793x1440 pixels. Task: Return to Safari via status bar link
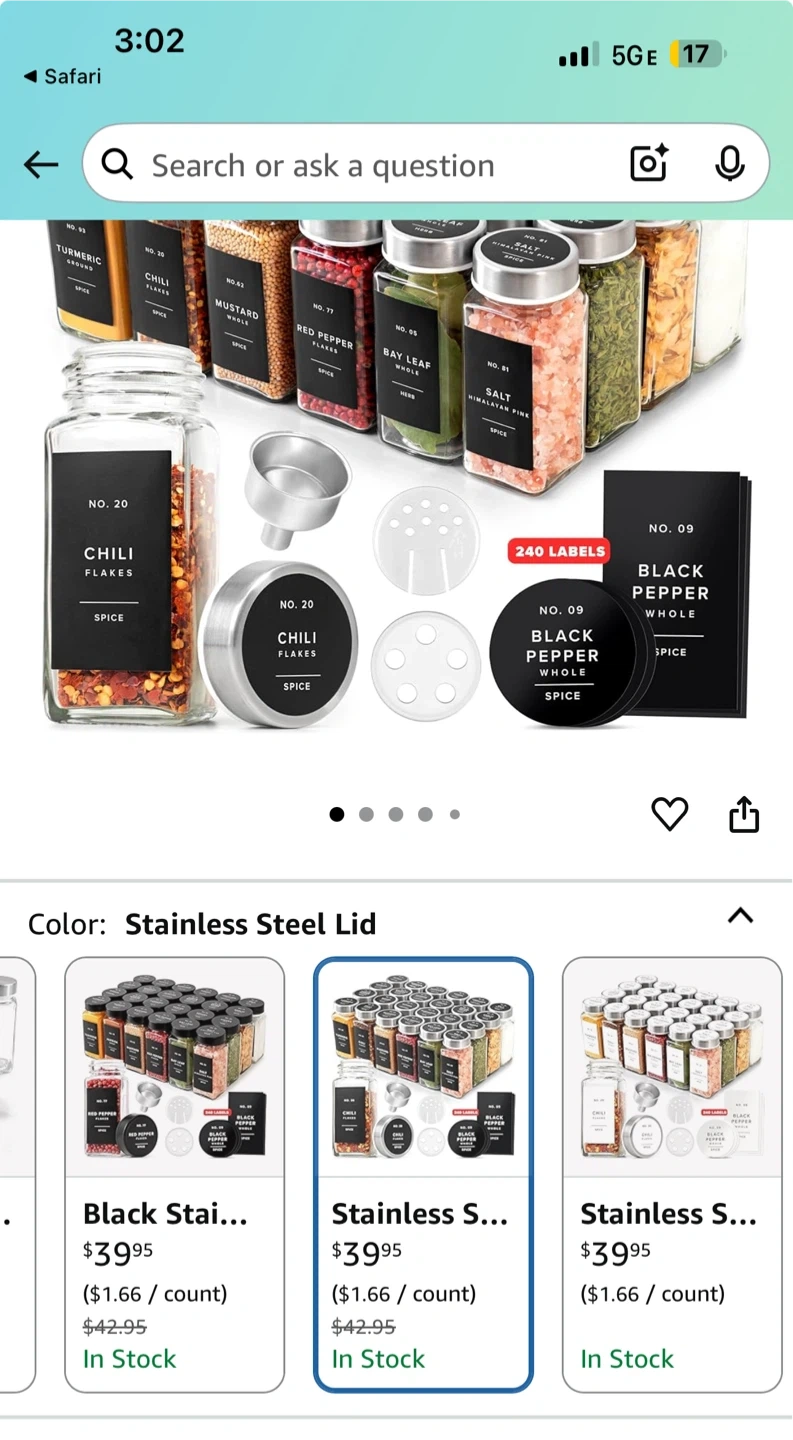(x=62, y=76)
